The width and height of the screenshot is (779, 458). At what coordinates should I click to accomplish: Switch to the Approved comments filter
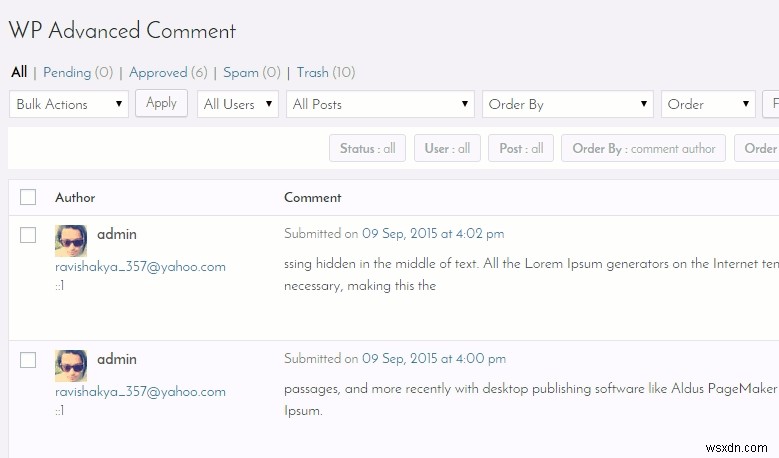click(158, 73)
